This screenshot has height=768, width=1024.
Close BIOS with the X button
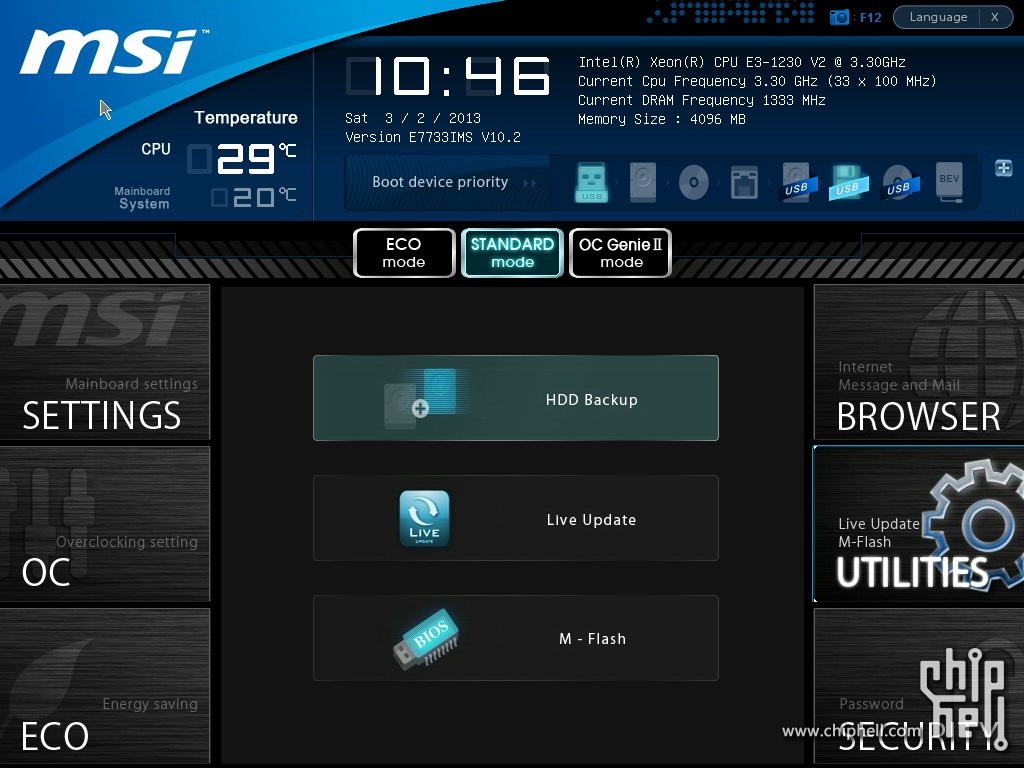995,17
